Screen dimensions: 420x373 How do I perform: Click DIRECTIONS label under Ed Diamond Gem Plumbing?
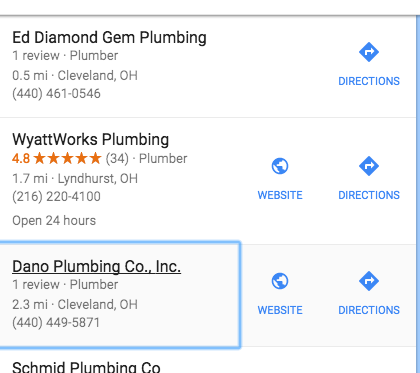coord(369,81)
